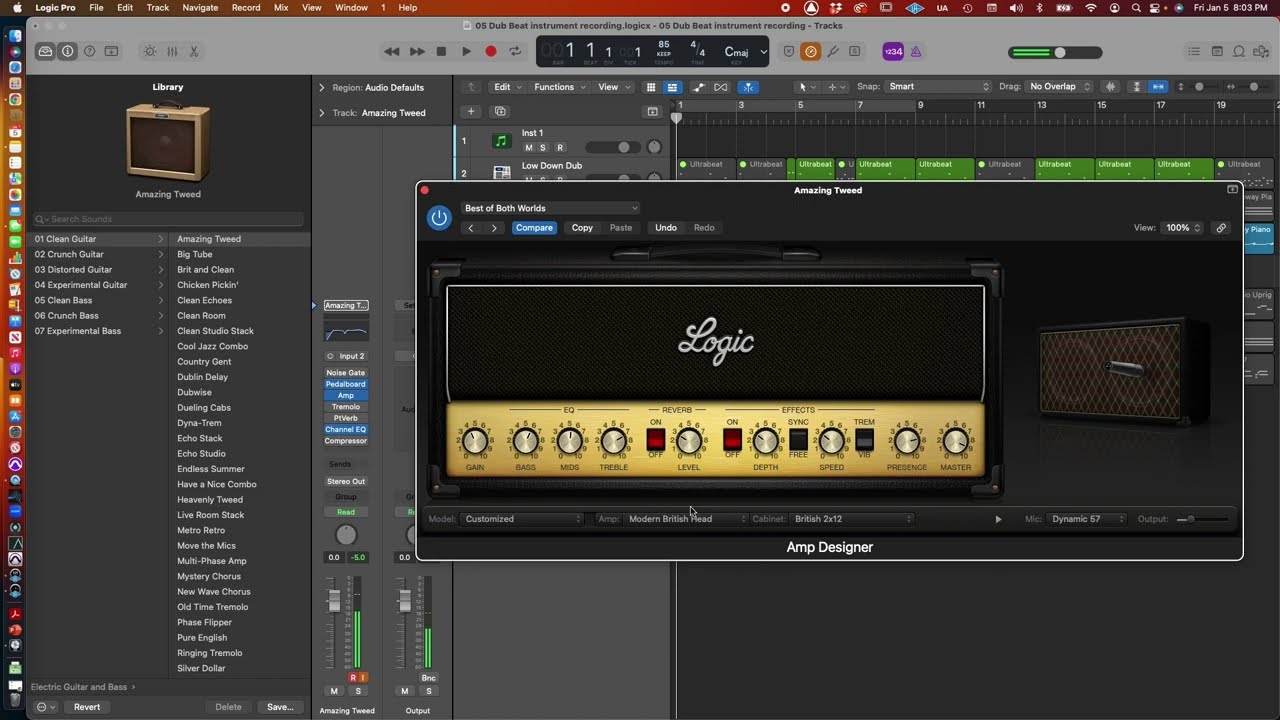
Task: Open the Drag No Overlap dropdown
Action: pyautogui.click(x=1059, y=87)
